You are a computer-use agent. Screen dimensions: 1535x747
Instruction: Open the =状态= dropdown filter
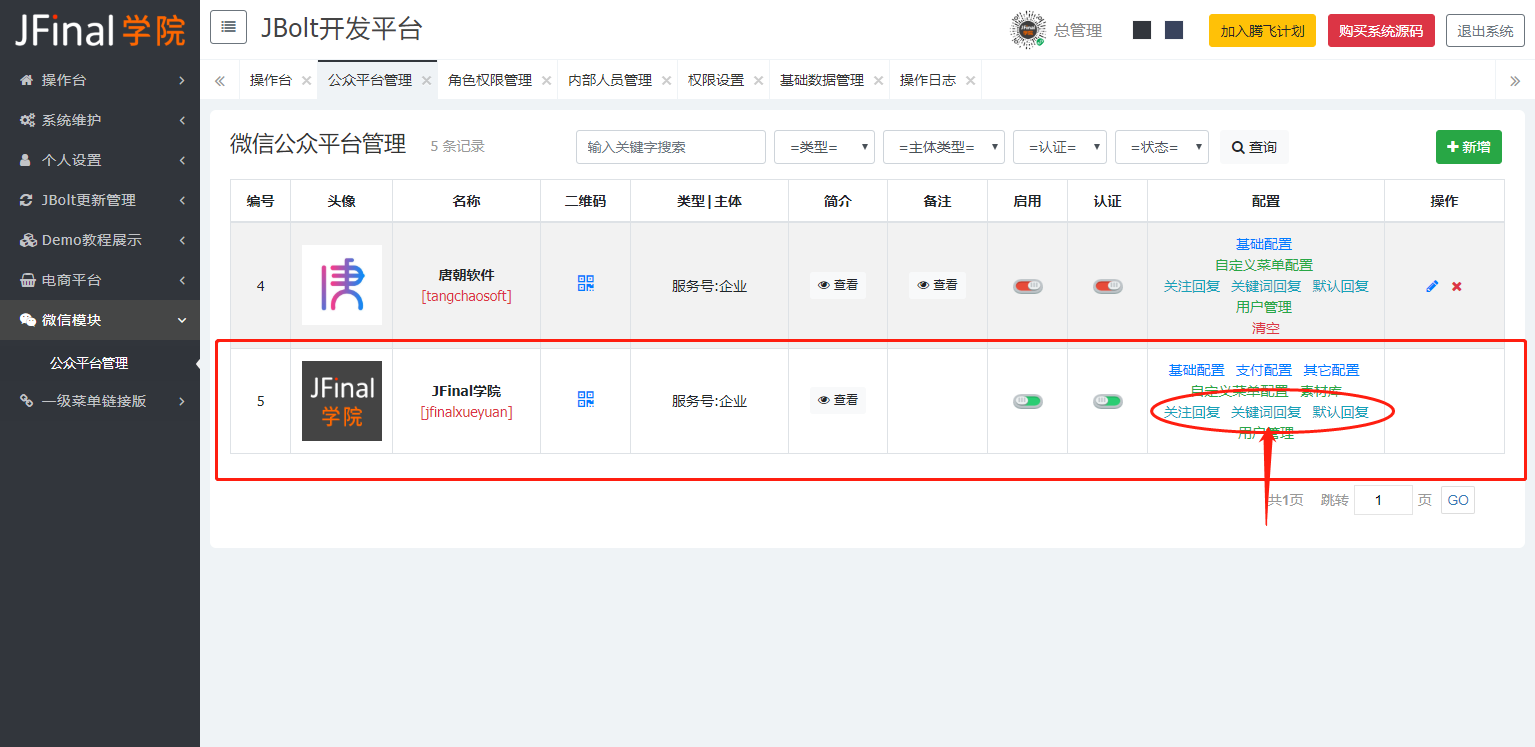tap(1162, 147)
